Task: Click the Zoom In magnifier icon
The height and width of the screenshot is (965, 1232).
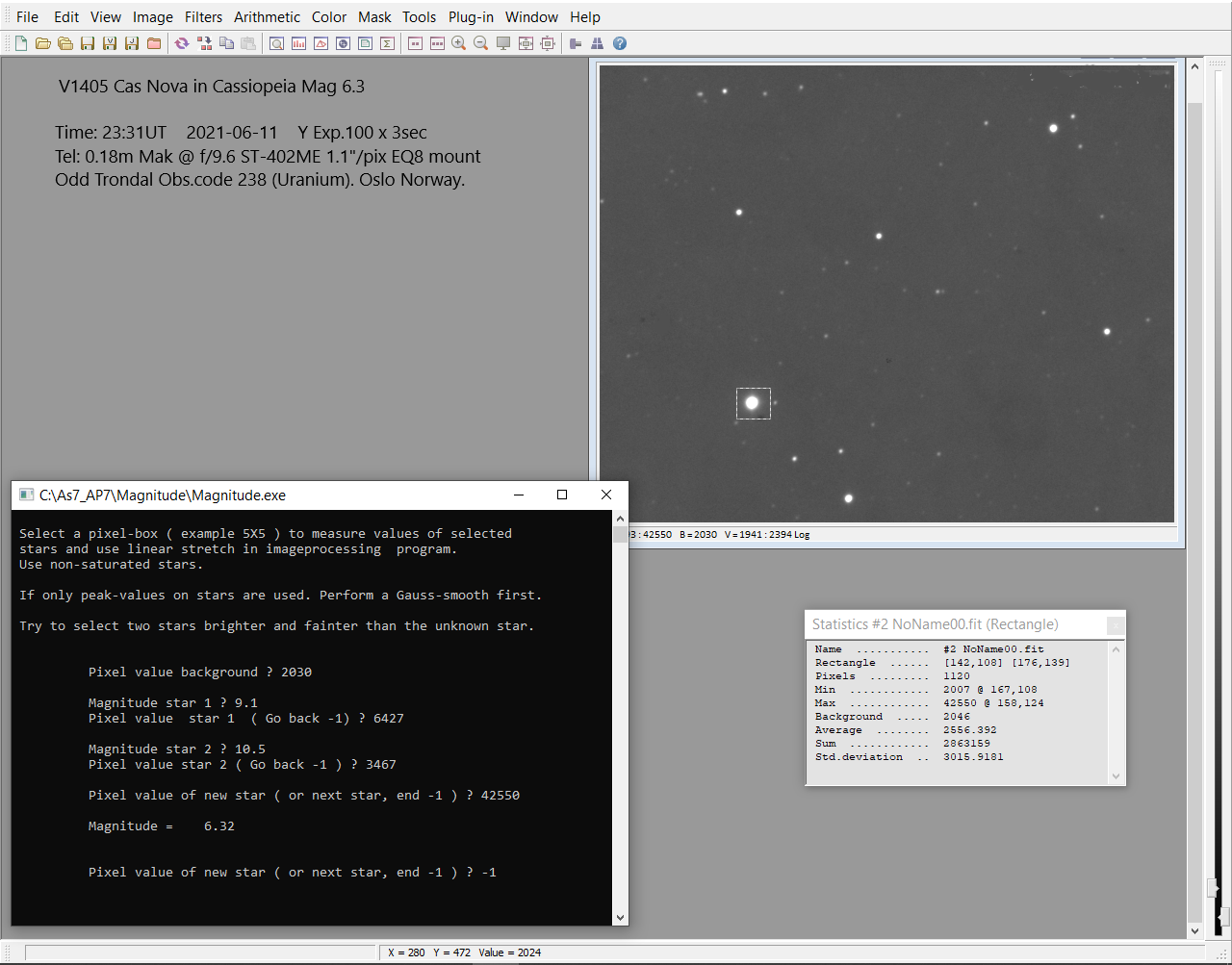Action: pos(459,43)
